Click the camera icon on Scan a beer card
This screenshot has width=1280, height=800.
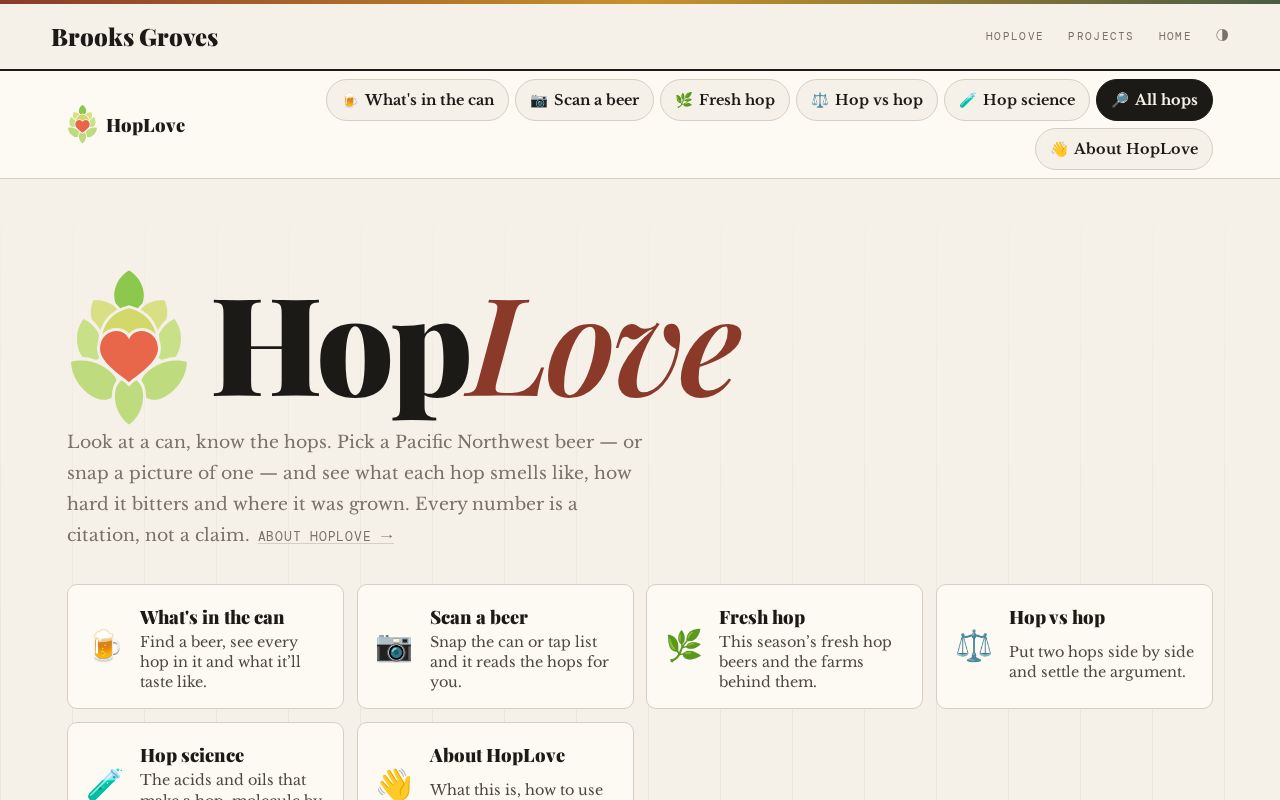(394, 646)
